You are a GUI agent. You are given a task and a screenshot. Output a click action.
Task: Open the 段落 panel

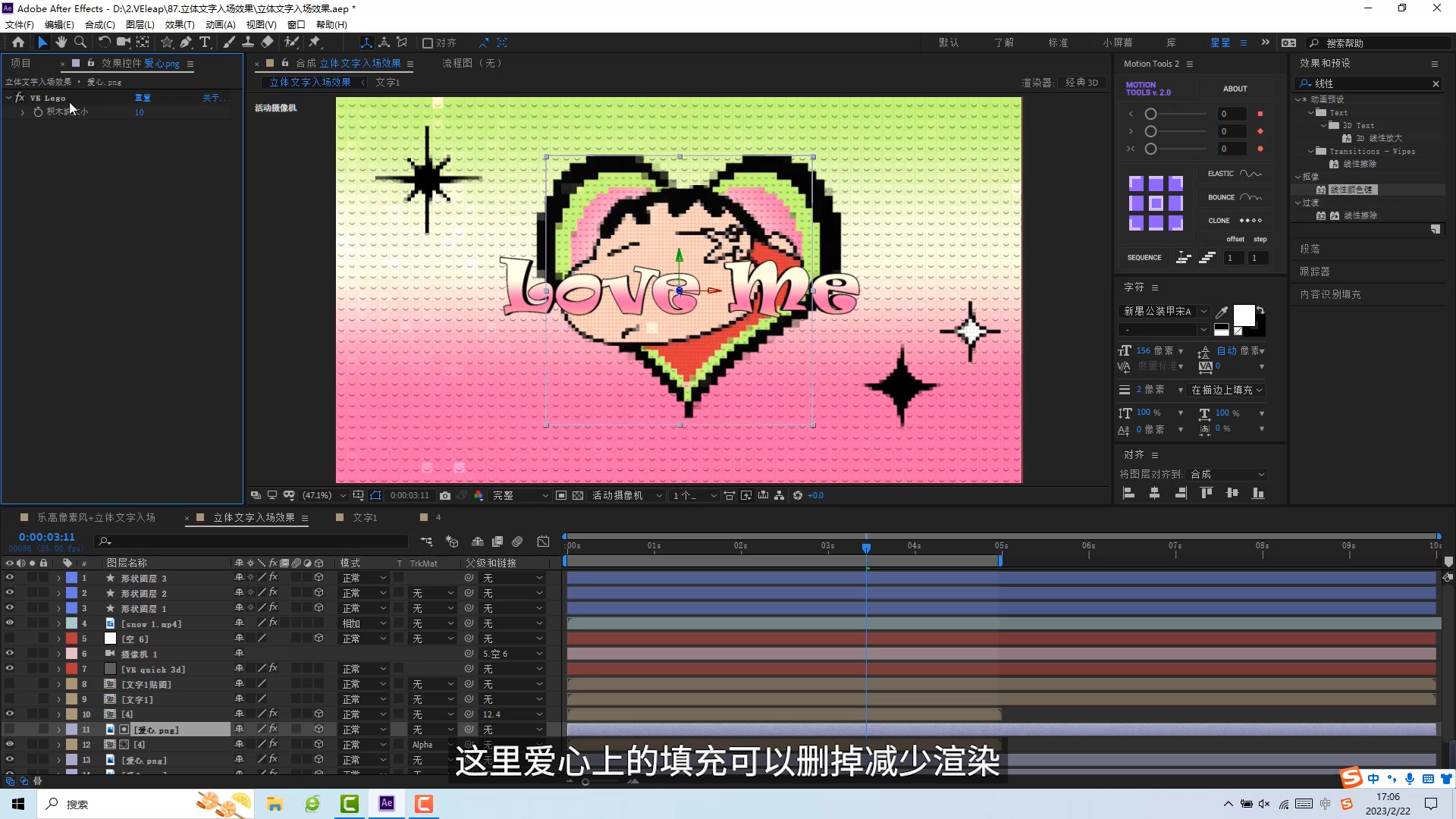coord(1310,249)
